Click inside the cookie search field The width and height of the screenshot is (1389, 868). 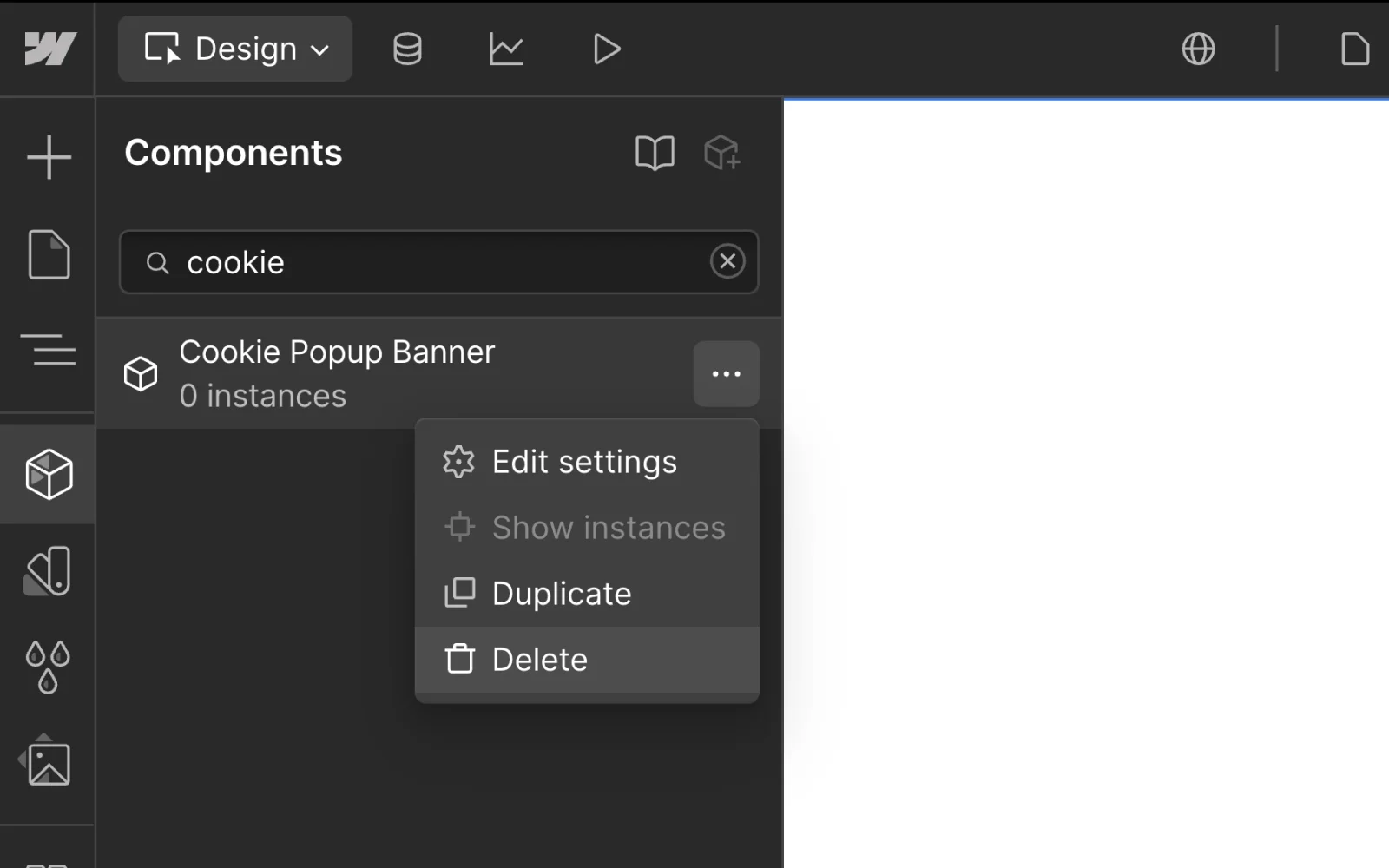coord(434,262)
